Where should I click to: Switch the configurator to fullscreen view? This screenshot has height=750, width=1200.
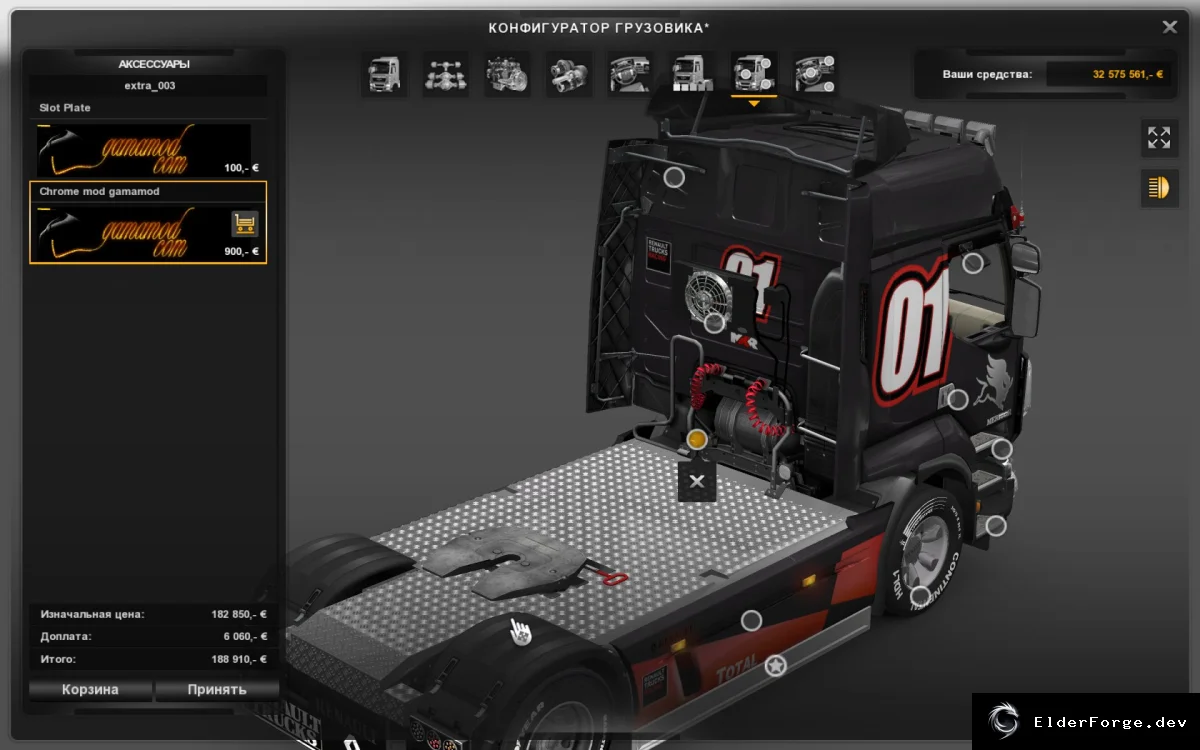(1159, 138)
